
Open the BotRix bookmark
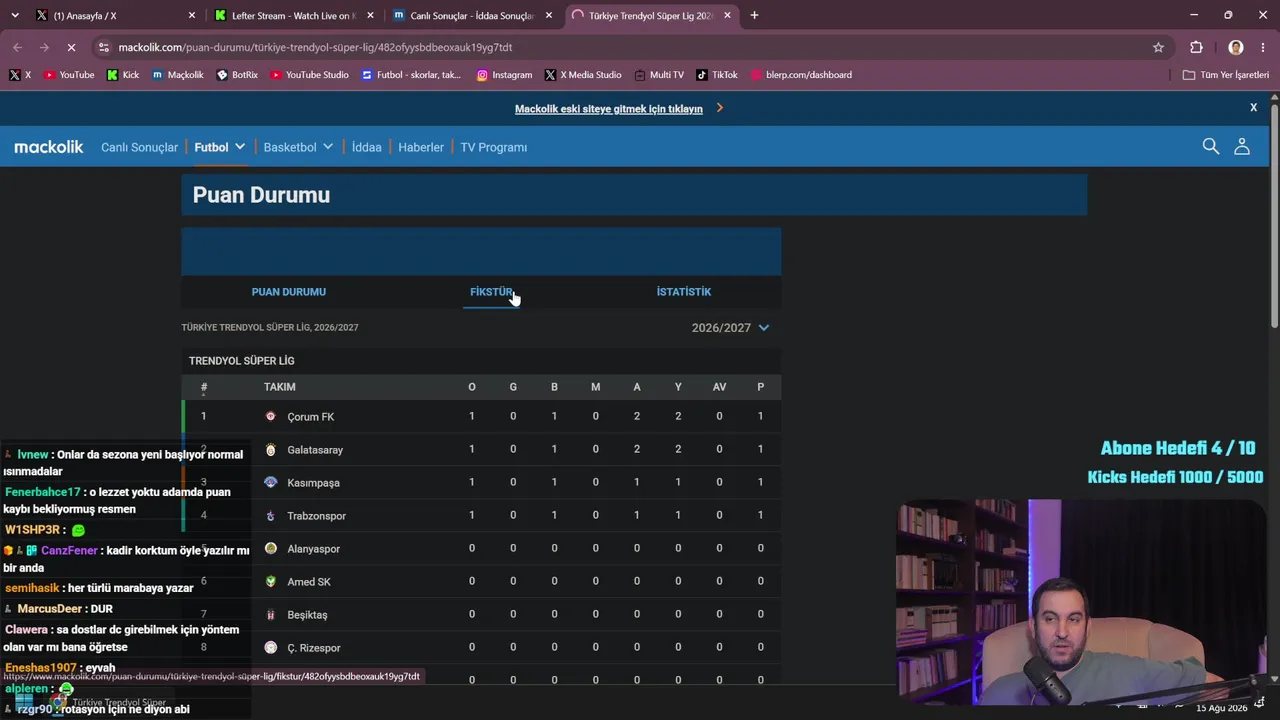(x=237, y=75)
